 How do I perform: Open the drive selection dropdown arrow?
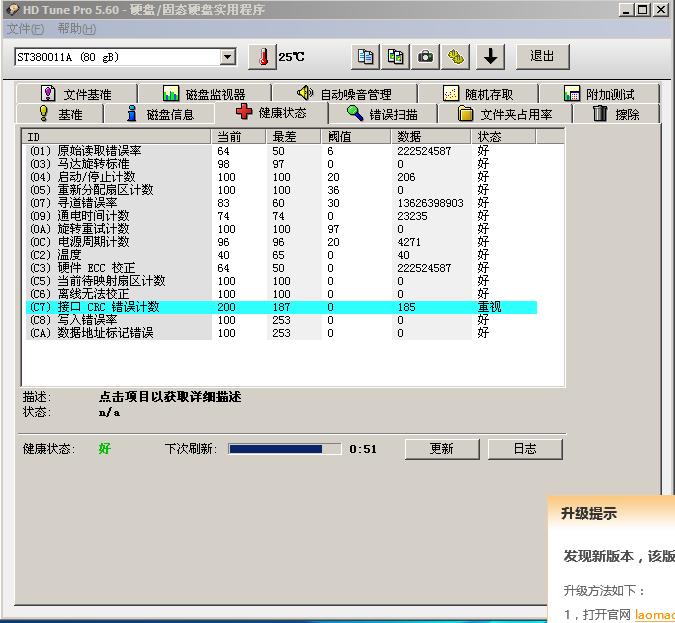[x=227, y=57]
